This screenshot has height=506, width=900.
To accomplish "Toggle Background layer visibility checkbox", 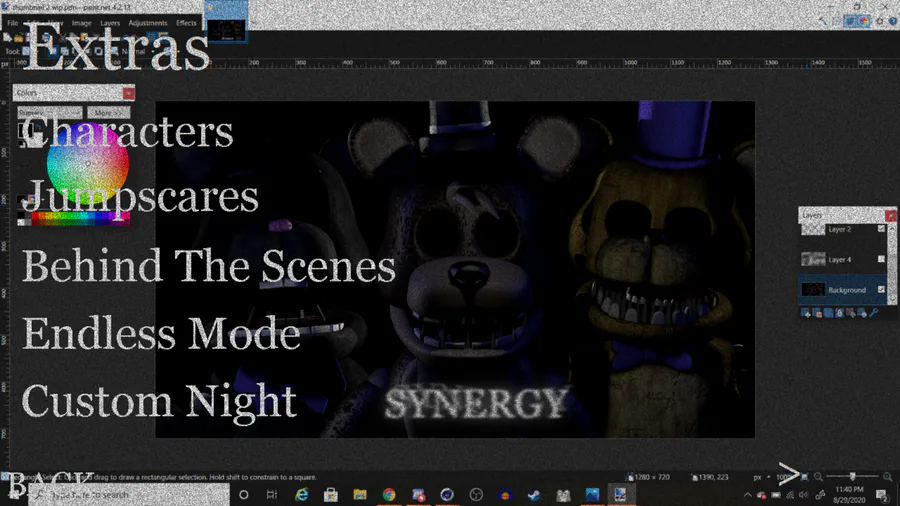I will click(881, 290).
